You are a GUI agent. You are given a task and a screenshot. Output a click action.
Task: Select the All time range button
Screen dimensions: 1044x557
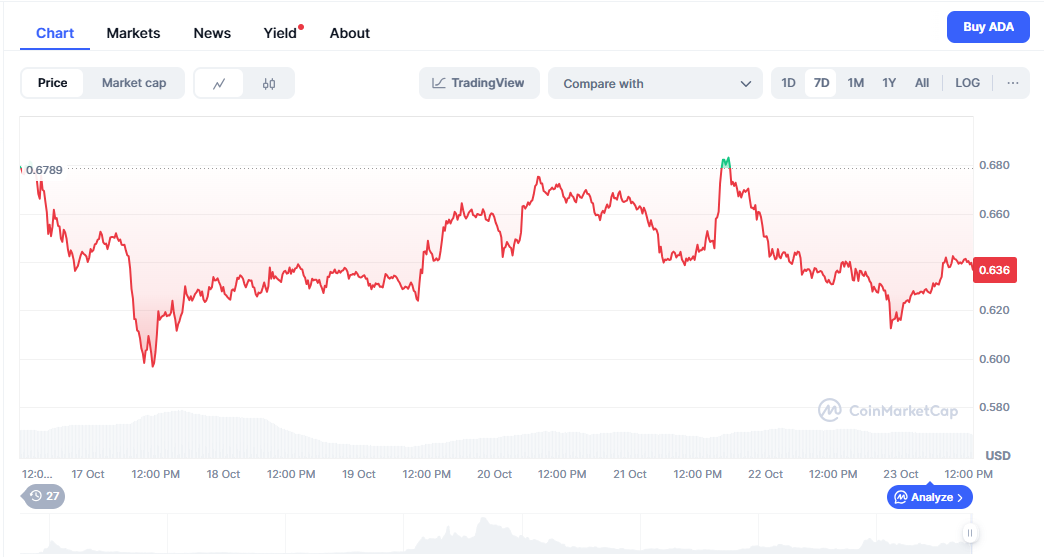(922, 83)
